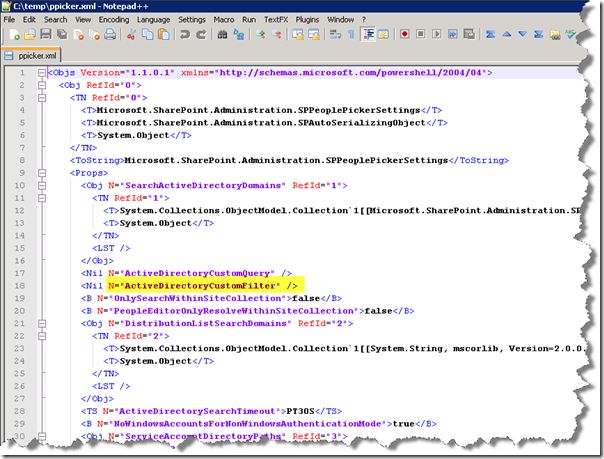Click PT30S timeout value on line 28
The height and width of the screenshot is (459, 604).
click(x=300, y=411)
